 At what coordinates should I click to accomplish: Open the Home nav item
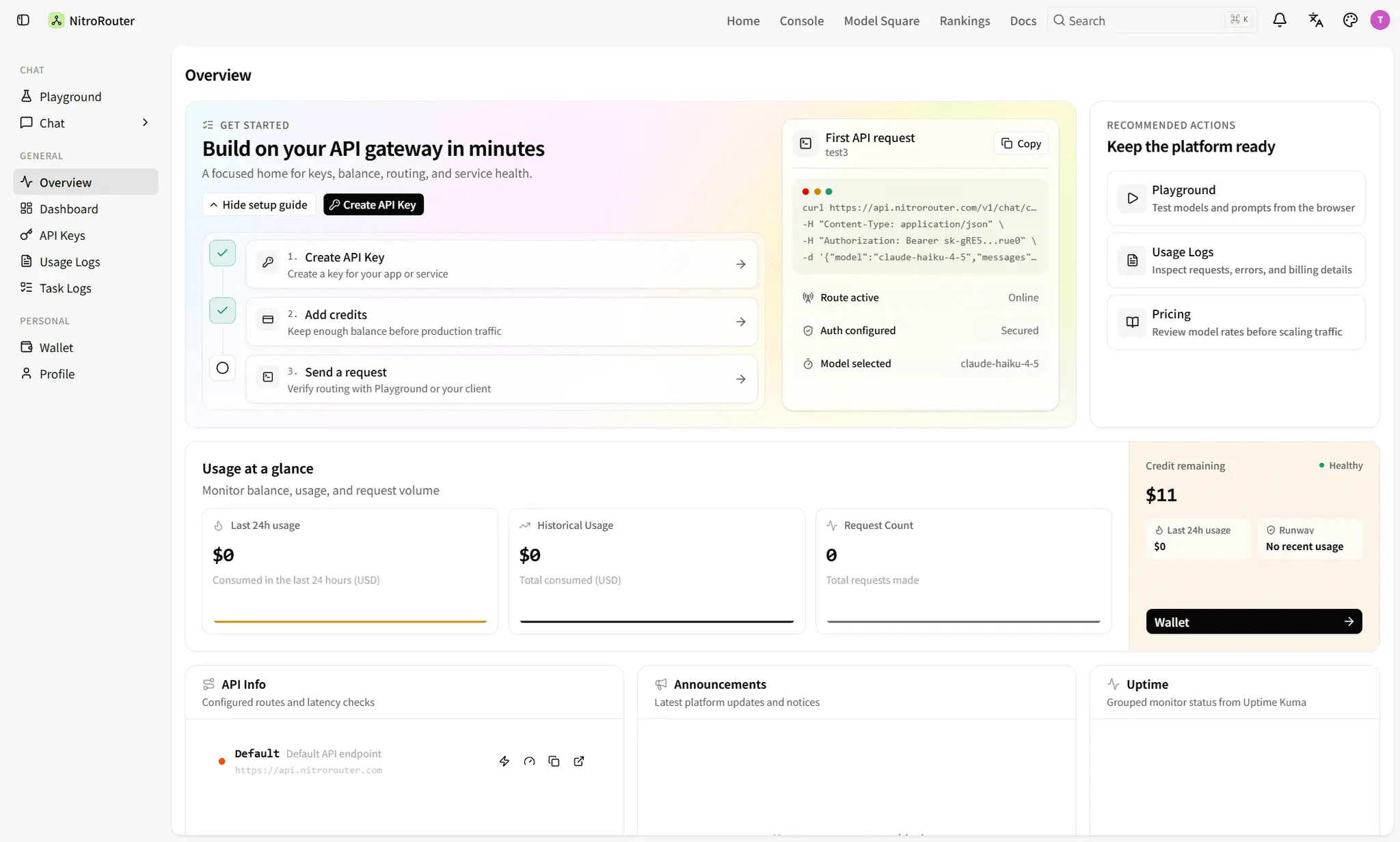pos(743,21)
